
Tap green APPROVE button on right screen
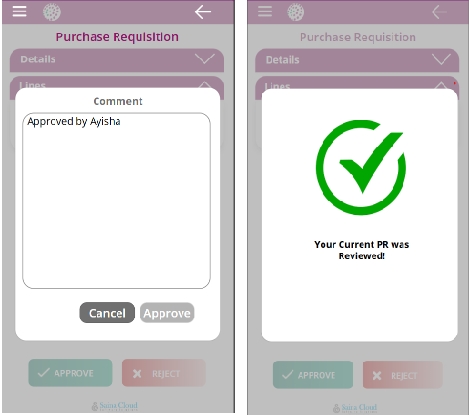click(x=313, y=375)
